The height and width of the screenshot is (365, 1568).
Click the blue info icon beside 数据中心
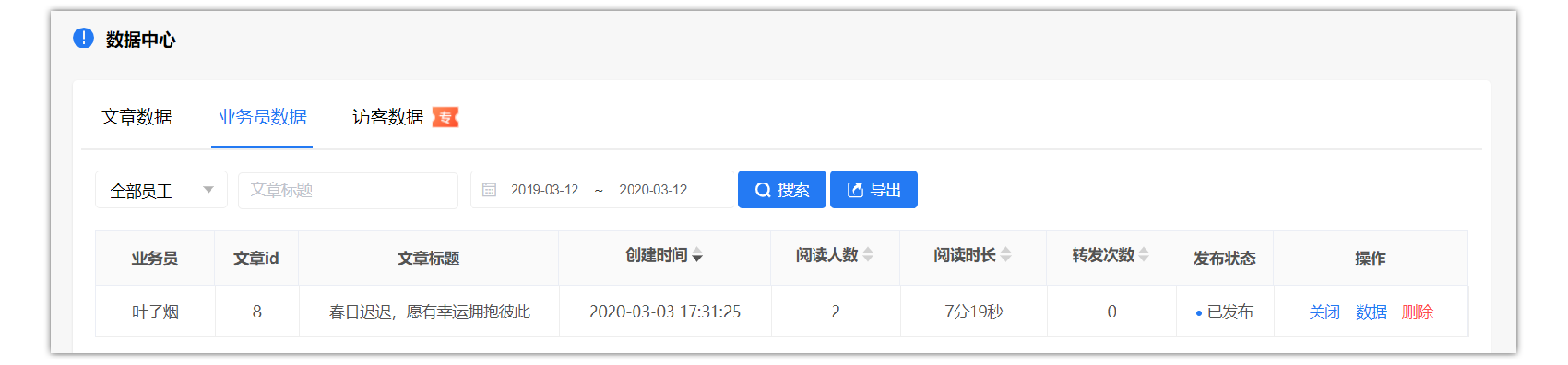(x=83, y=38)
